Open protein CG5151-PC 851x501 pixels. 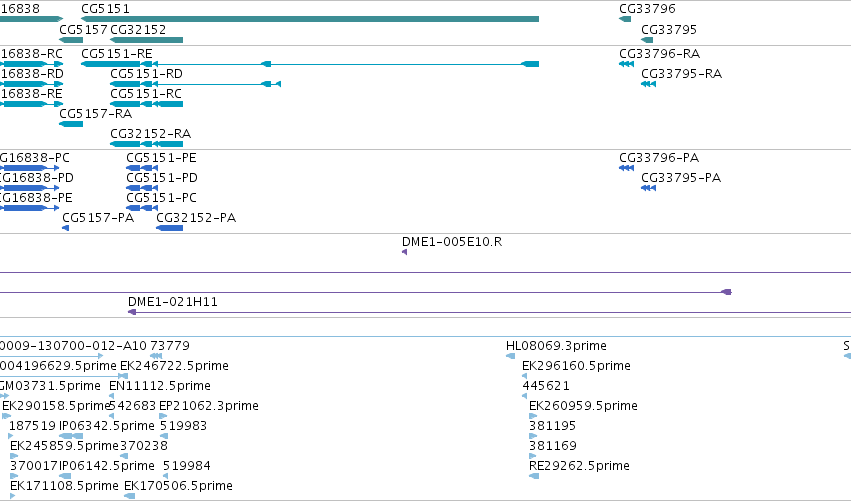[x=161, y=198]
